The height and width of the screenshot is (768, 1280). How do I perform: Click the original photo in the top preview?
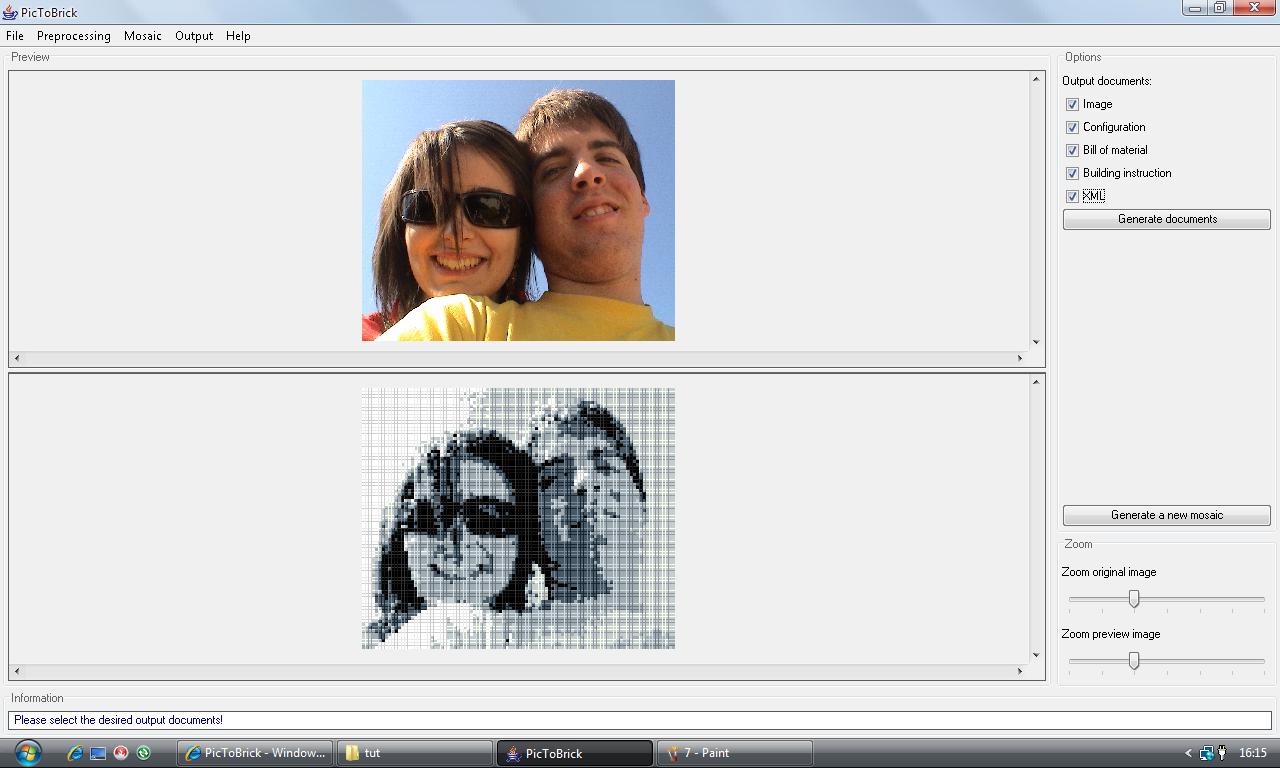coord(518,210)
